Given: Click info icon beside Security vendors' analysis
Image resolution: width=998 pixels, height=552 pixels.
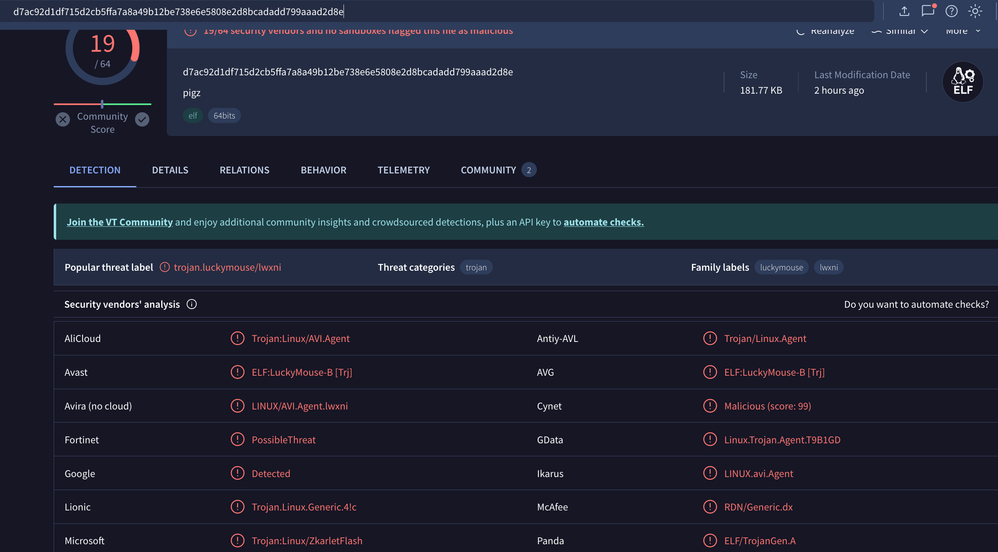Looking at the screenshot, I should [192, 304].
